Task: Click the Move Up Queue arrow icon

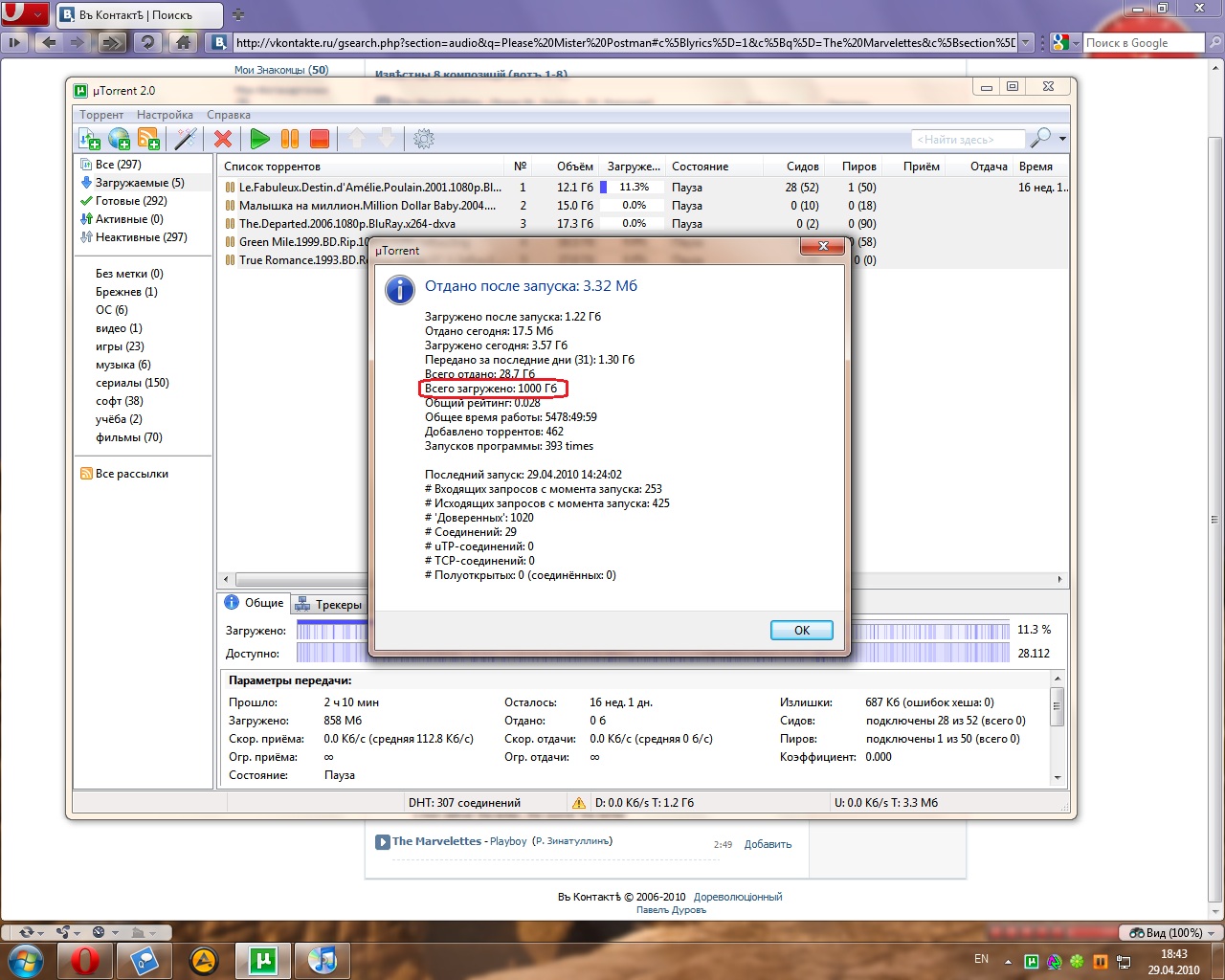Action: (x=357, y=139)
